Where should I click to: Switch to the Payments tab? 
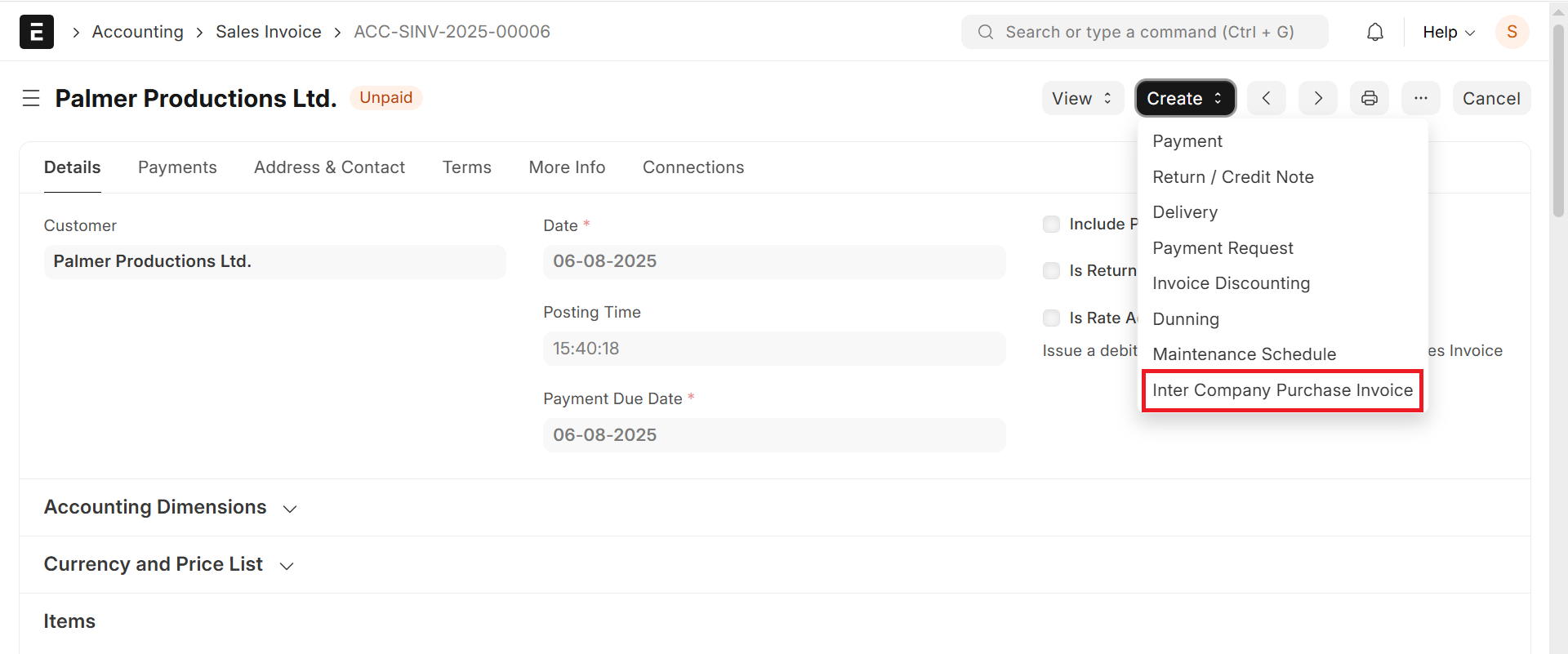(x=177, y=167)
